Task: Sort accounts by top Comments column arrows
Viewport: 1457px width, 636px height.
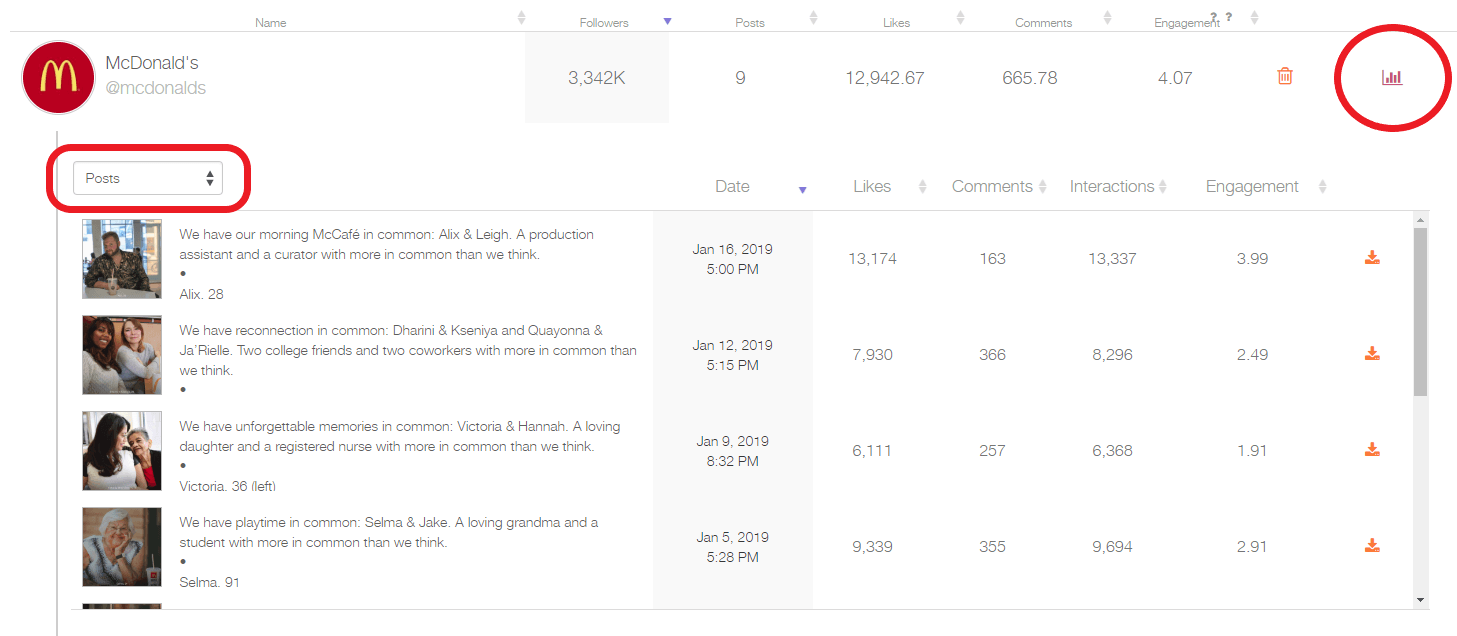Action: [x=1107, y=18]
